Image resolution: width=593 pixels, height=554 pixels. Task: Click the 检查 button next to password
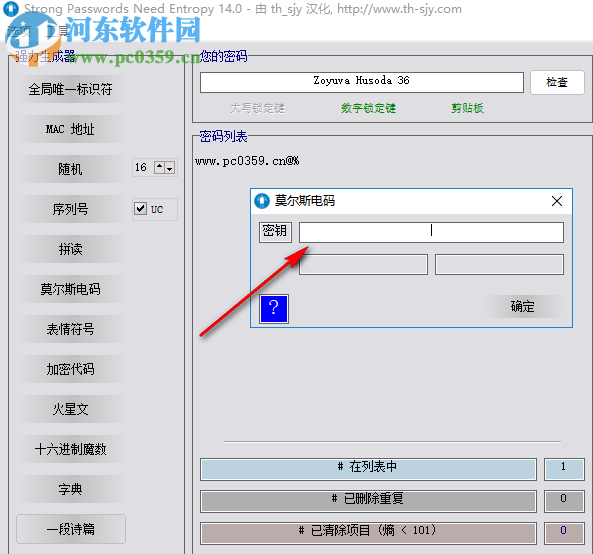(557, 82)
